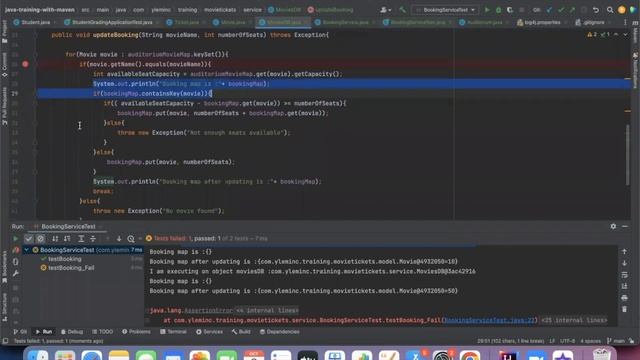The height and width of the screenshot is (360, 640).
Task: Clear all console output with trash icon
Action: click(624, 309)
